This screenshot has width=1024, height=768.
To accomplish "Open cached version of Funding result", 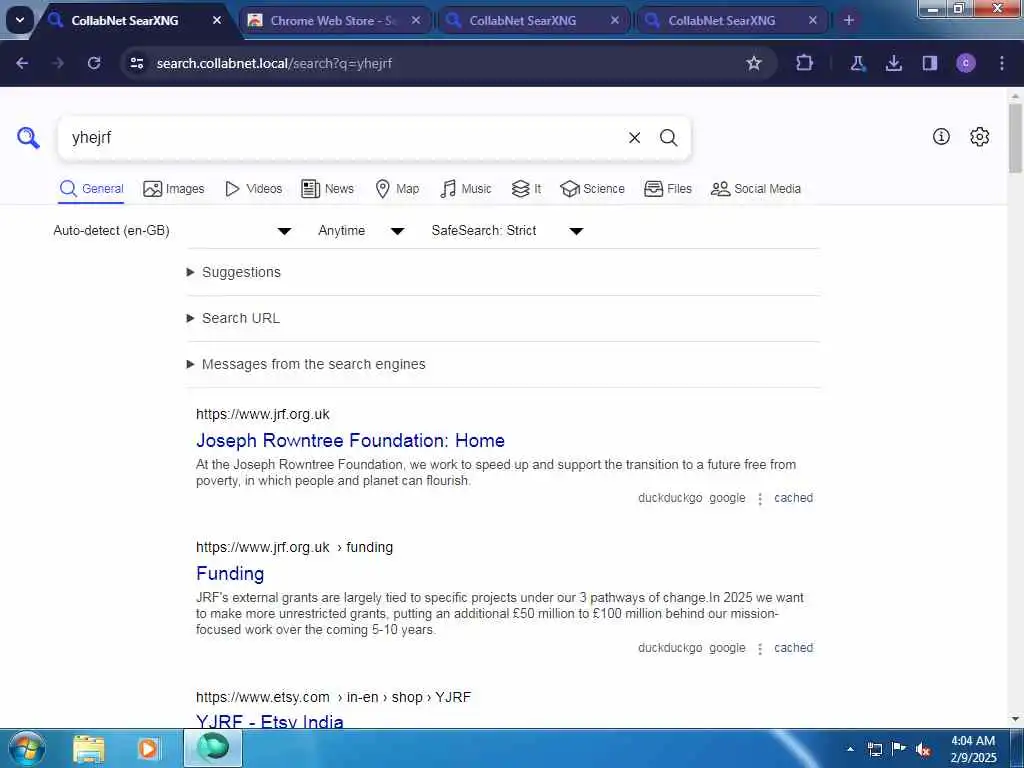I will [x=793, y=648].
